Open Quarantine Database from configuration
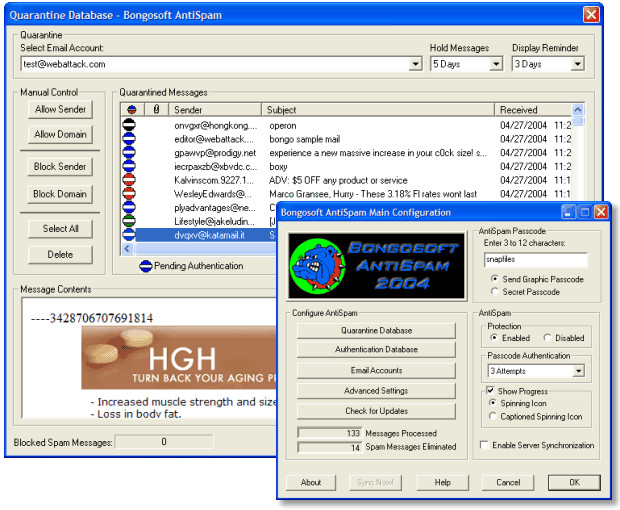The height and width of the screenshot is (510, 620). (x=376, y=330)
